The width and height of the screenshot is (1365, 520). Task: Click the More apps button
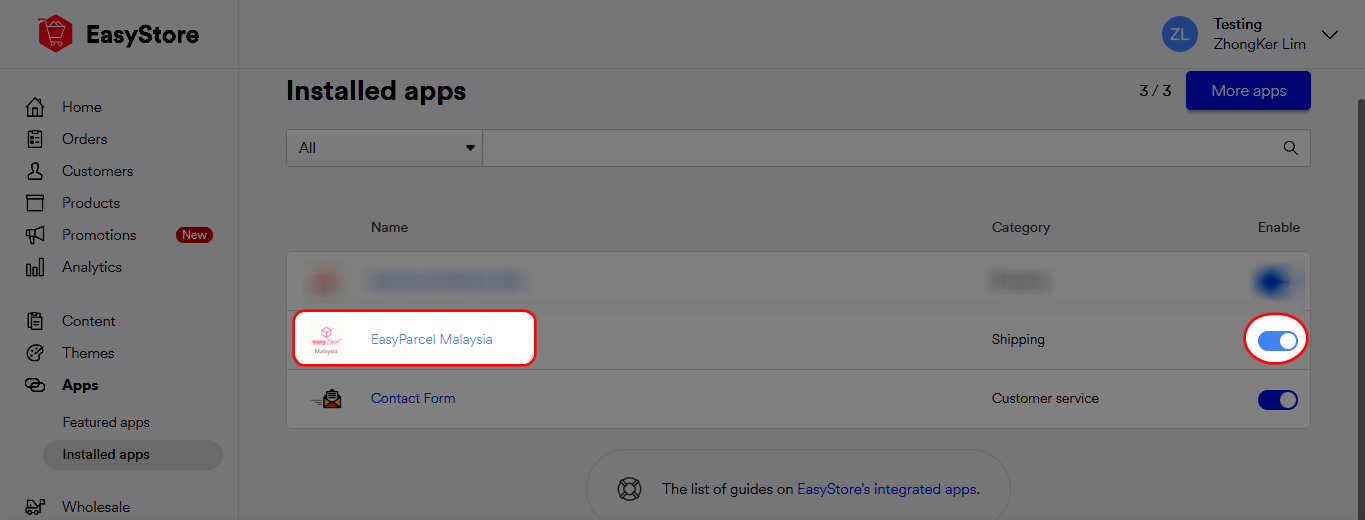(1248, 90)
